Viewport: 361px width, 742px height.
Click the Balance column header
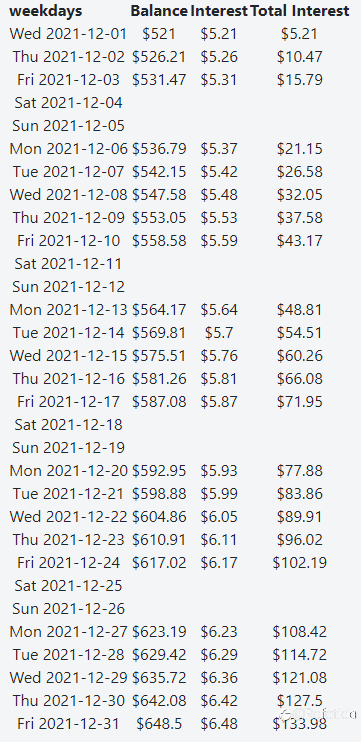[159, 10]
